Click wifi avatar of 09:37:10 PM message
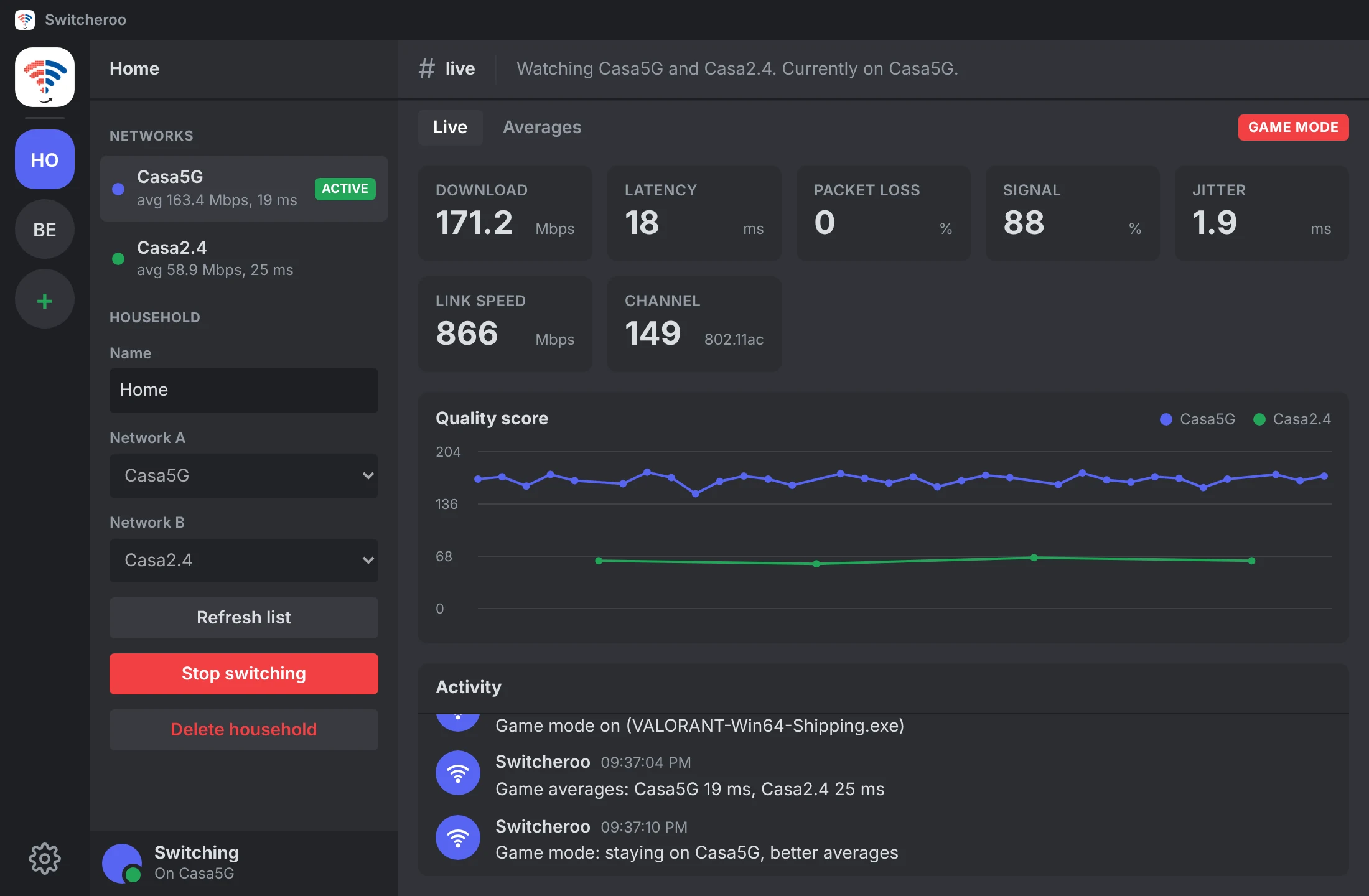The height and width of the screenshot is (896, 1369). point(458,838)
